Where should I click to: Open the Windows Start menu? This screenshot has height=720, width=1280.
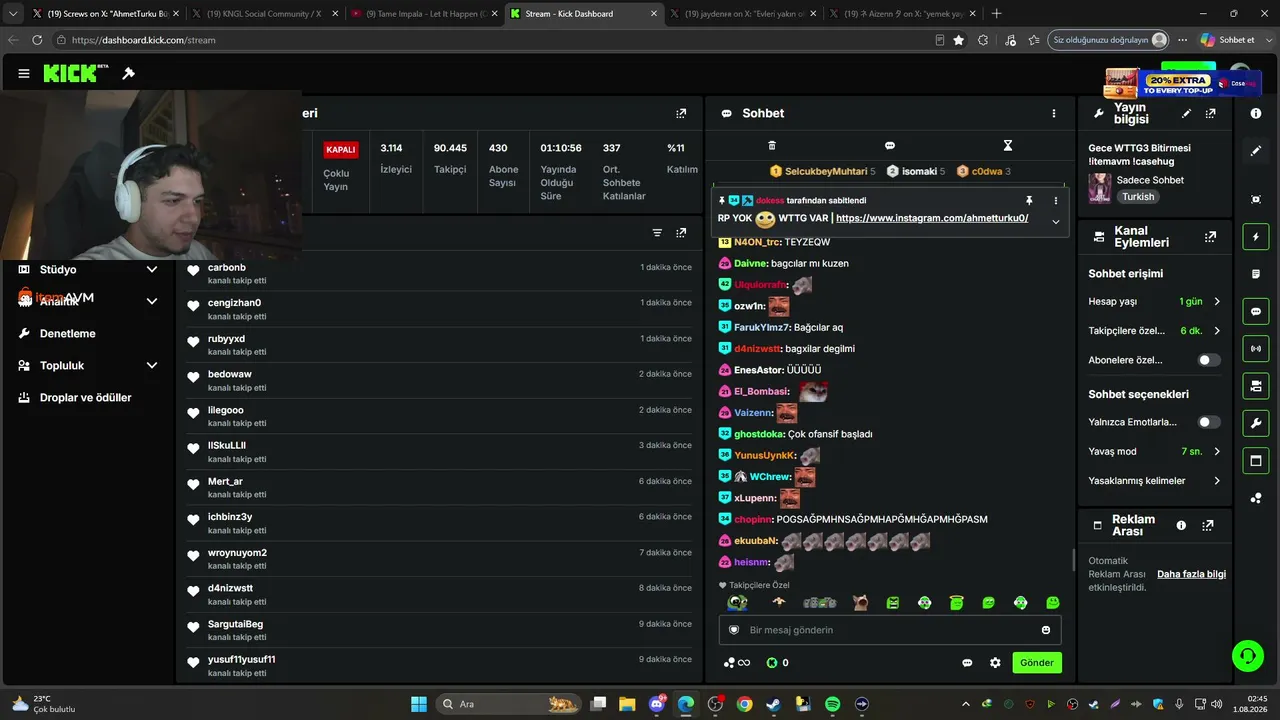point(419,704)
